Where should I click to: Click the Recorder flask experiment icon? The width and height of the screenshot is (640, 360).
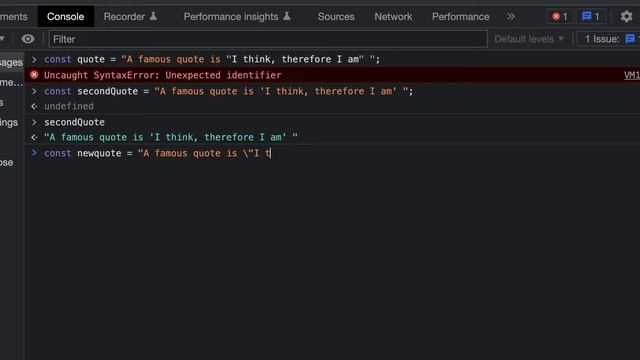153,16
